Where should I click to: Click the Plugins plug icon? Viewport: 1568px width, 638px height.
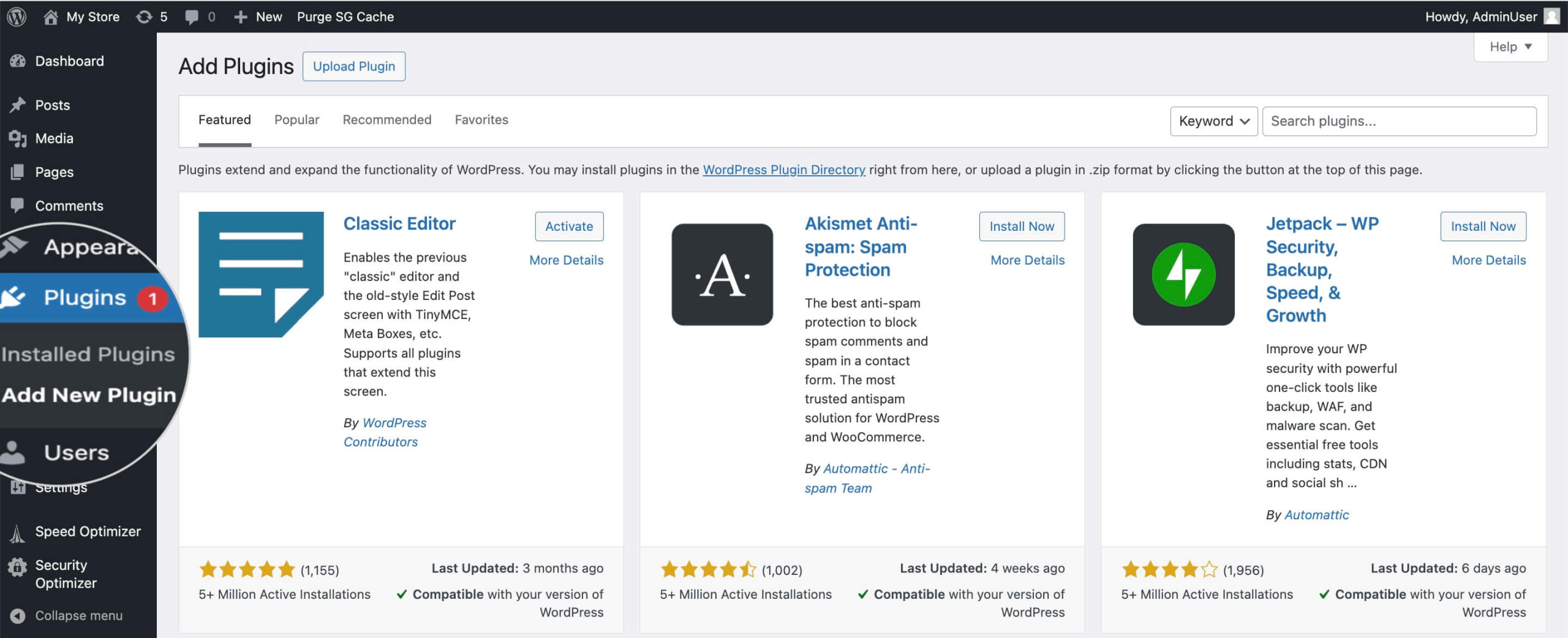pyautogui.click(x=12, y=297)
